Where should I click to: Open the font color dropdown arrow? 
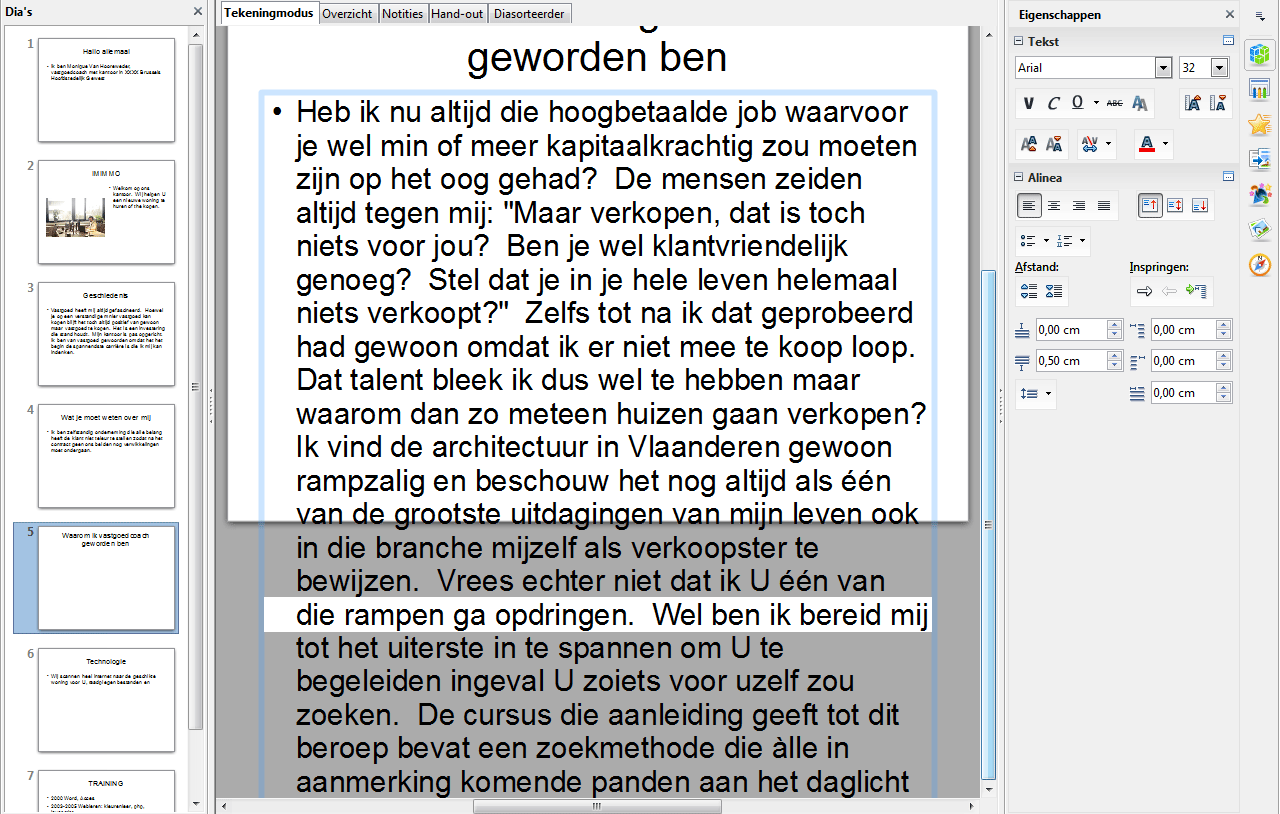pos(1166,144)
